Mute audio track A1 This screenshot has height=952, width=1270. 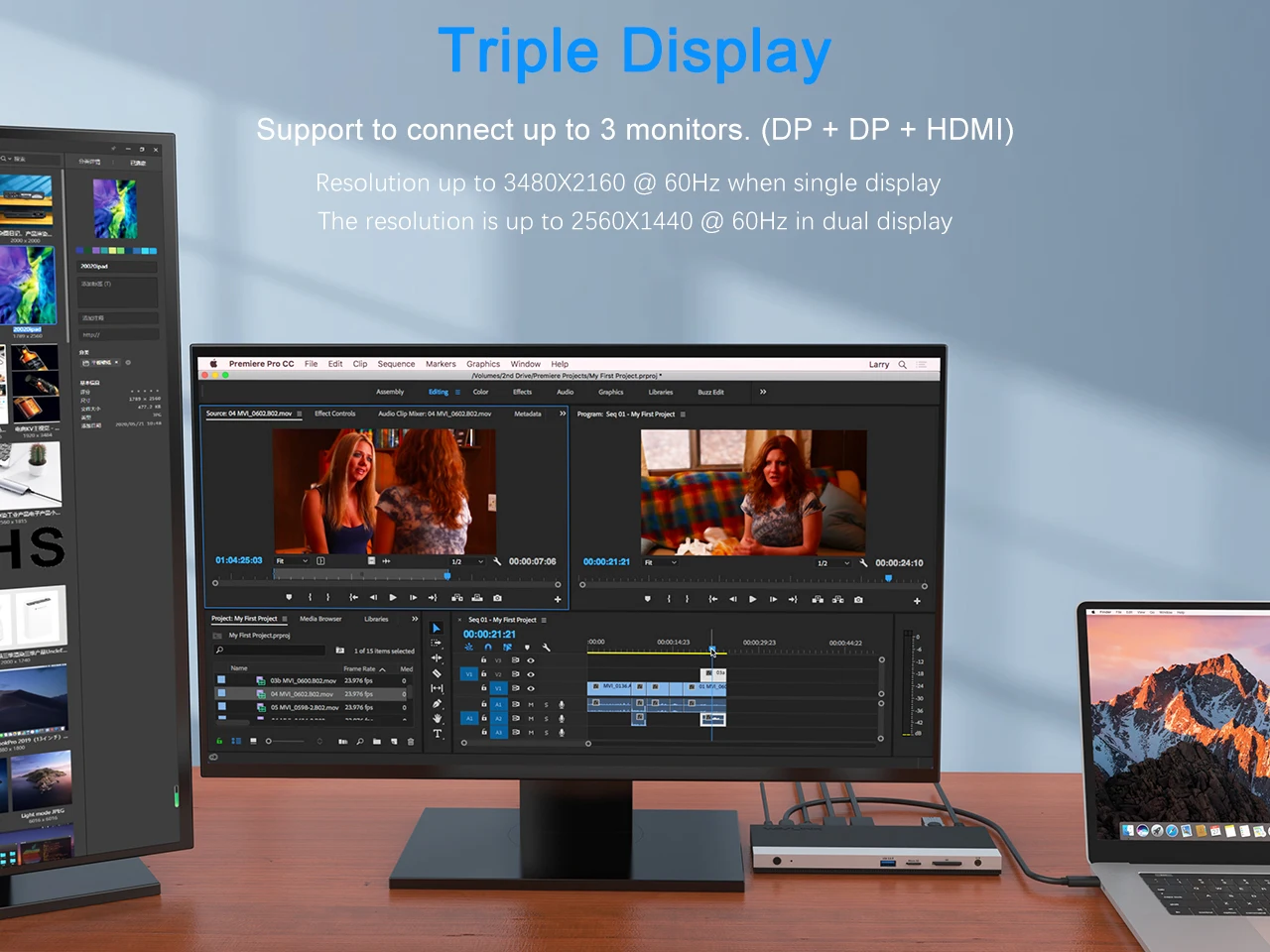pyautogui.click(x=531, y=704)
